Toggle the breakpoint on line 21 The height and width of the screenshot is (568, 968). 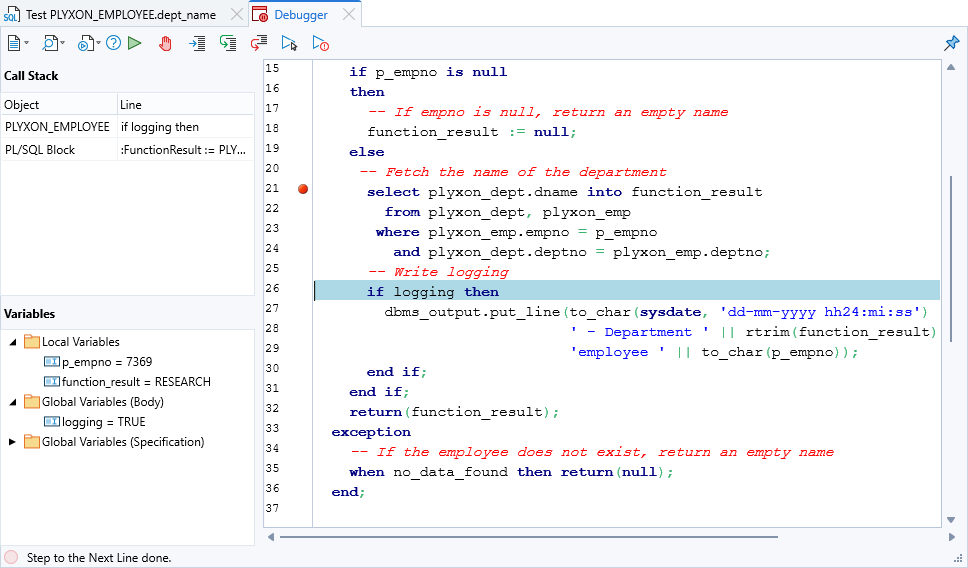303,189
